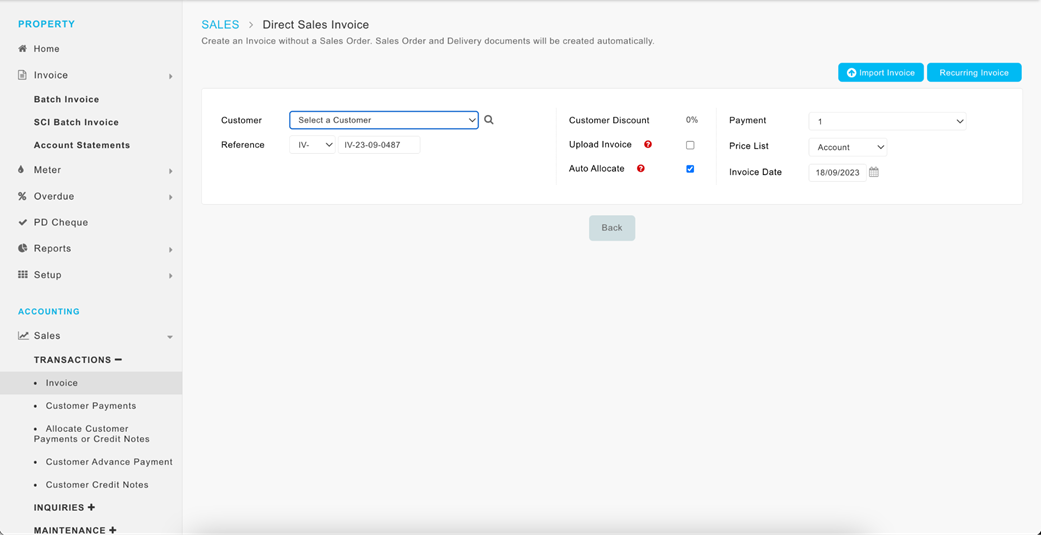Screen dimensions: 1041x535
Task: Open the Payment terms dropdown
Action: pyautogui.click(x=888, y=121)
